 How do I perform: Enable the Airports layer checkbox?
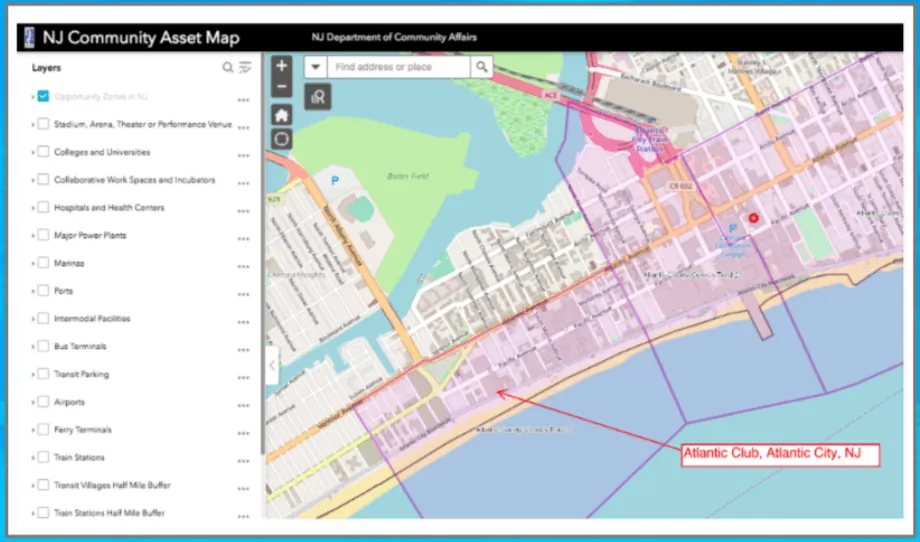[43, 401]
